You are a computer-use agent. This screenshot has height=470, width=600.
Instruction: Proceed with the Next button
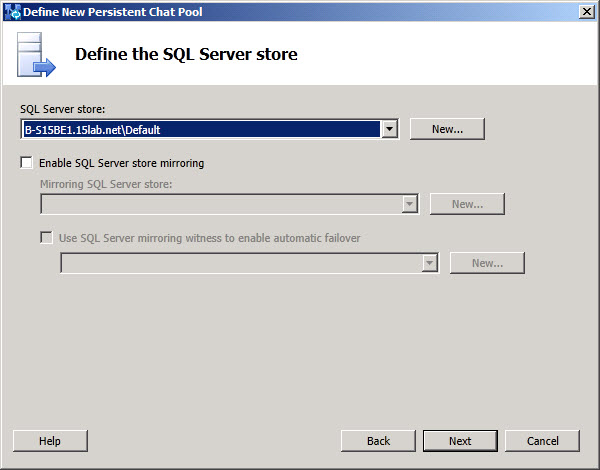460,441
